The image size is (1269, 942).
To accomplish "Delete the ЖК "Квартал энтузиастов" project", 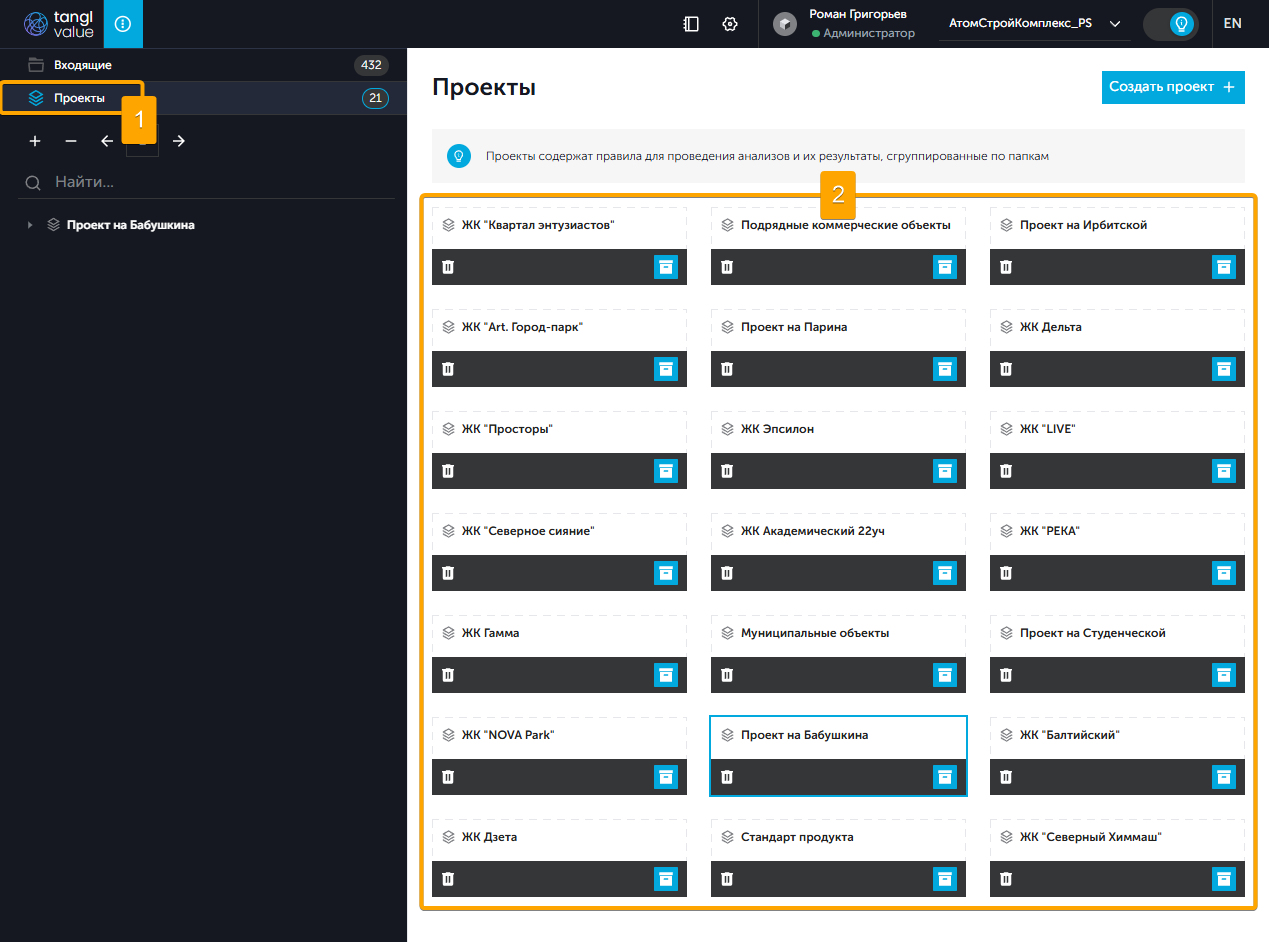I will click(448, 267).
